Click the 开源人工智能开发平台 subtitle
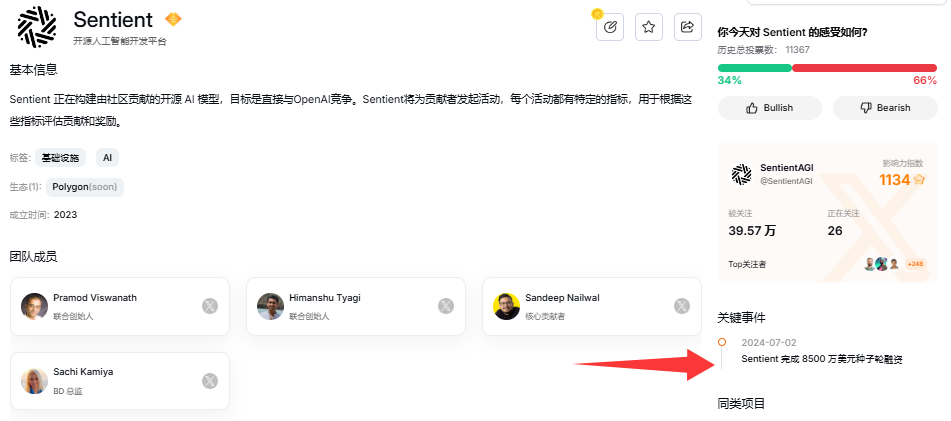The height and width of the screenshot is (421, 951). point(120,41)
